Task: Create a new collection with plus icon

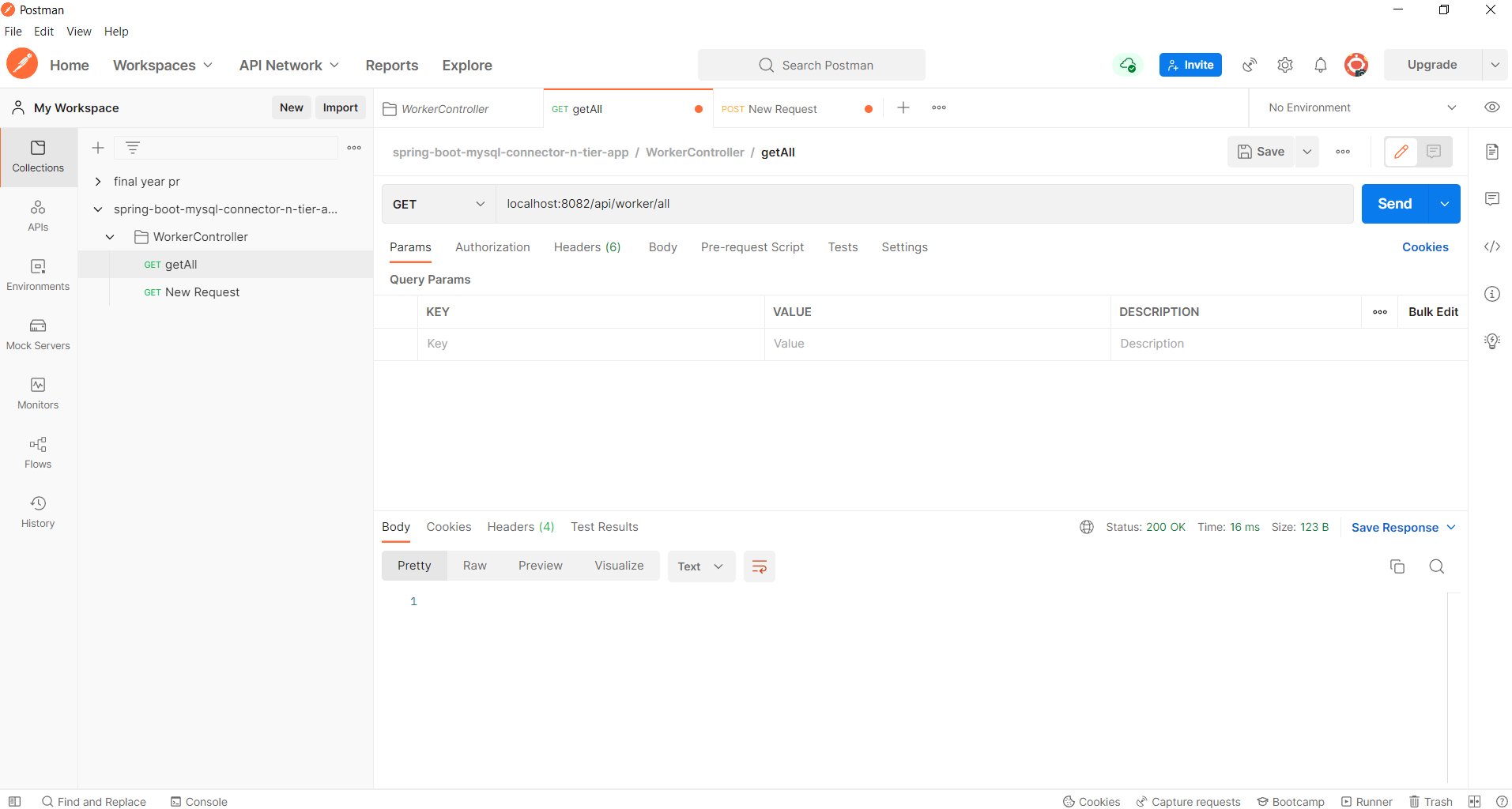Action: 98,148
